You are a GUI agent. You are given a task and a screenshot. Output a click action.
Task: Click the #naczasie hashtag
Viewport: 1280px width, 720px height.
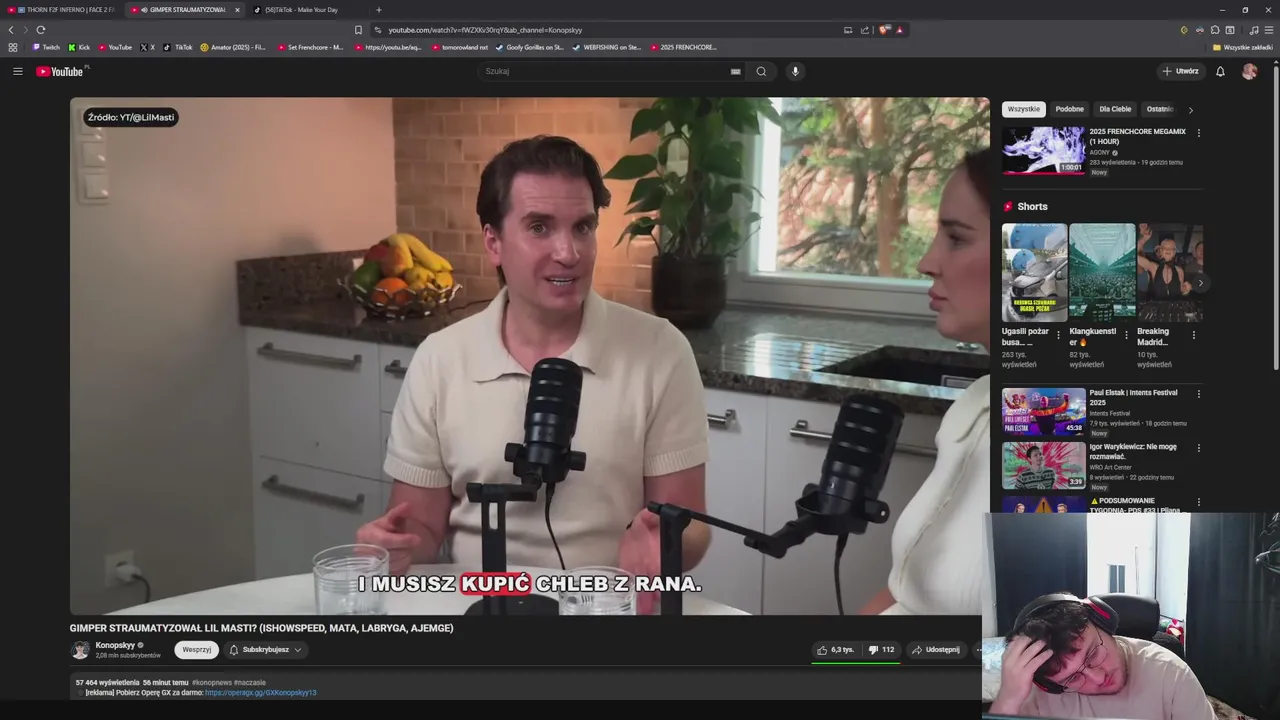[x=249, y=682]
